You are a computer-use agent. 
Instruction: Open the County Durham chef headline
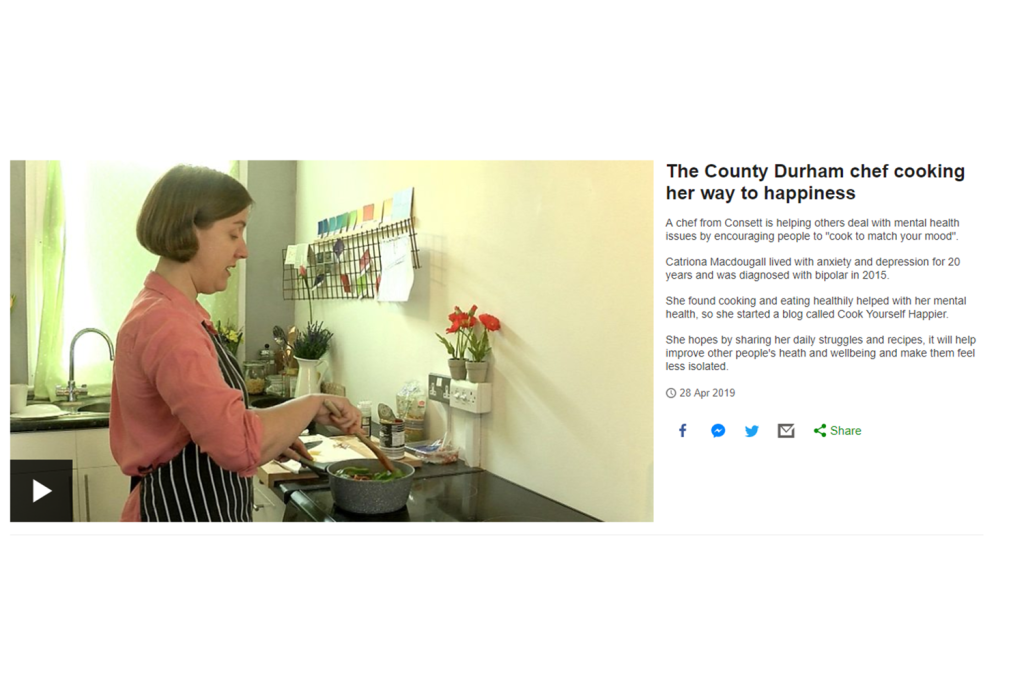[x=815, y=182]
